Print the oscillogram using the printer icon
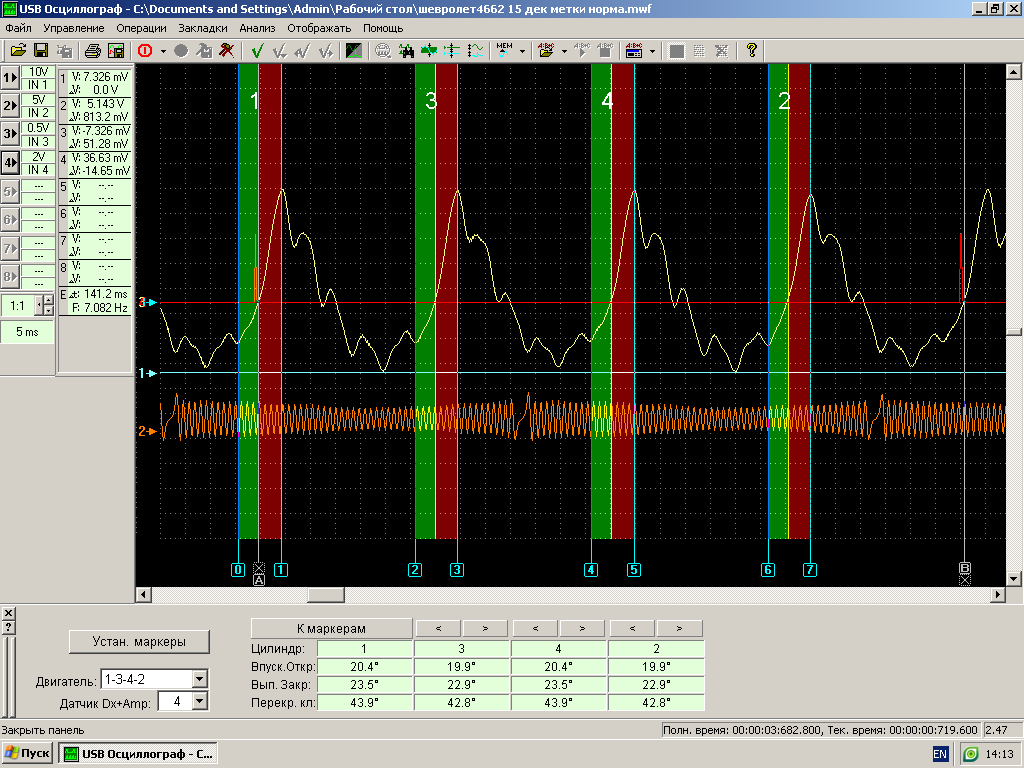The height and width of the screenshot is (768, 1024). [x=93, y=51]
